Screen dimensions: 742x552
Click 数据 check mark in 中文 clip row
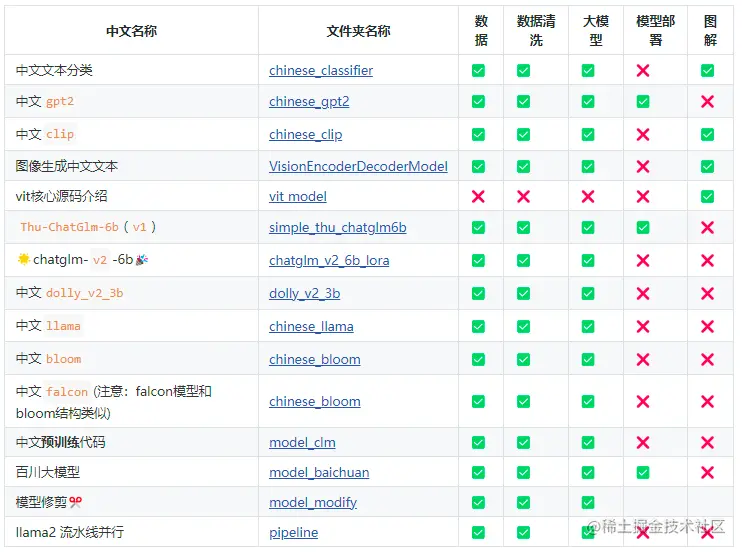coord(478,135)
